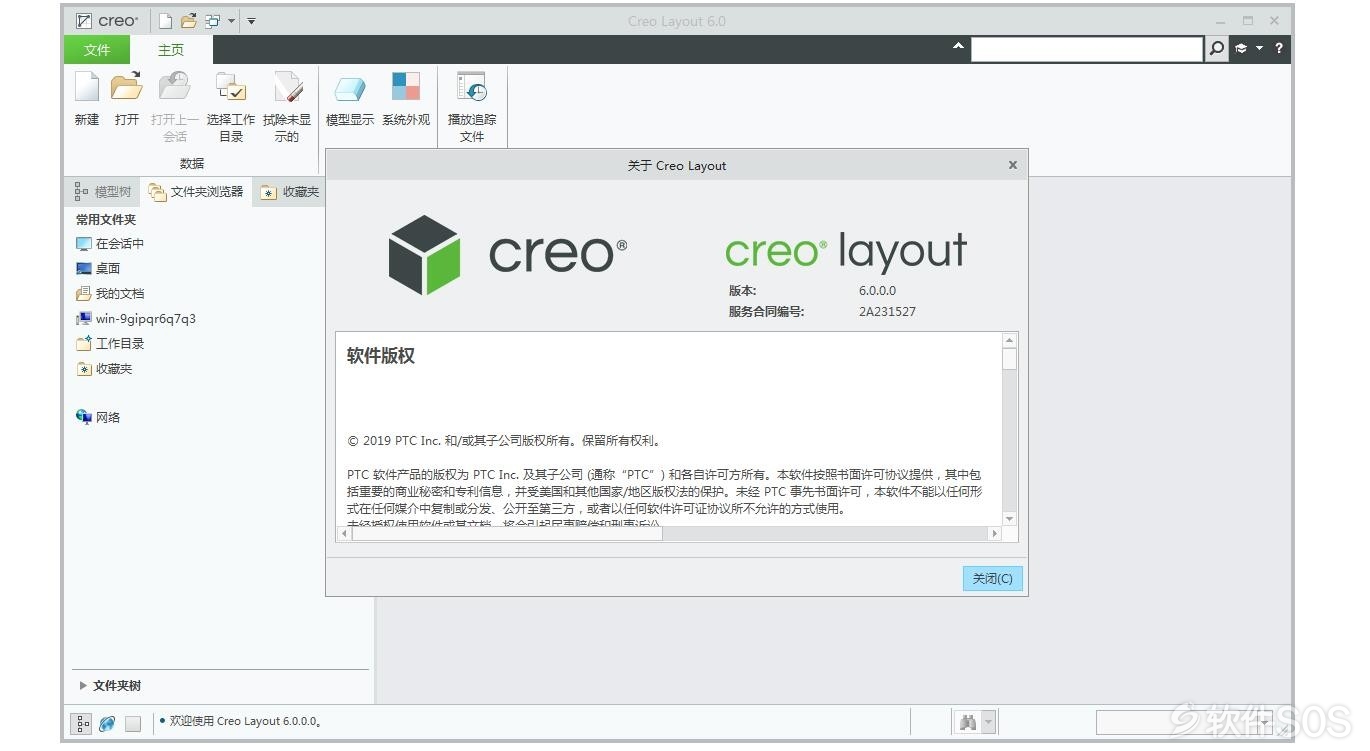Click the small open-folder icon in quick access toolbar
Screen dimensions: 1370x751
coord(188,21)
